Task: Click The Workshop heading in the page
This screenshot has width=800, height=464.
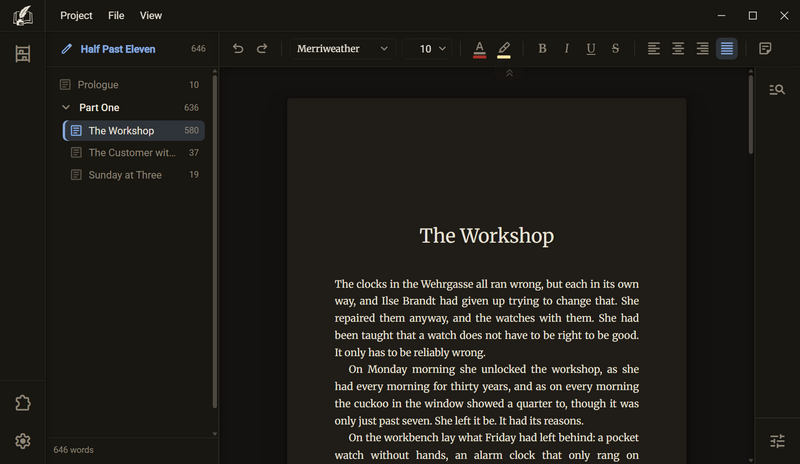Action: click(486, 236)
